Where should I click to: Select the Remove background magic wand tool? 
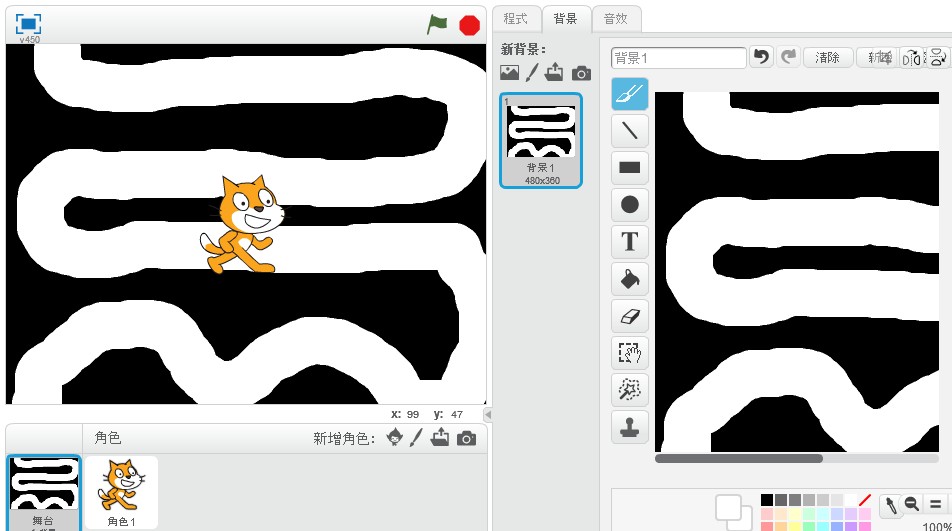pos(630,390)
